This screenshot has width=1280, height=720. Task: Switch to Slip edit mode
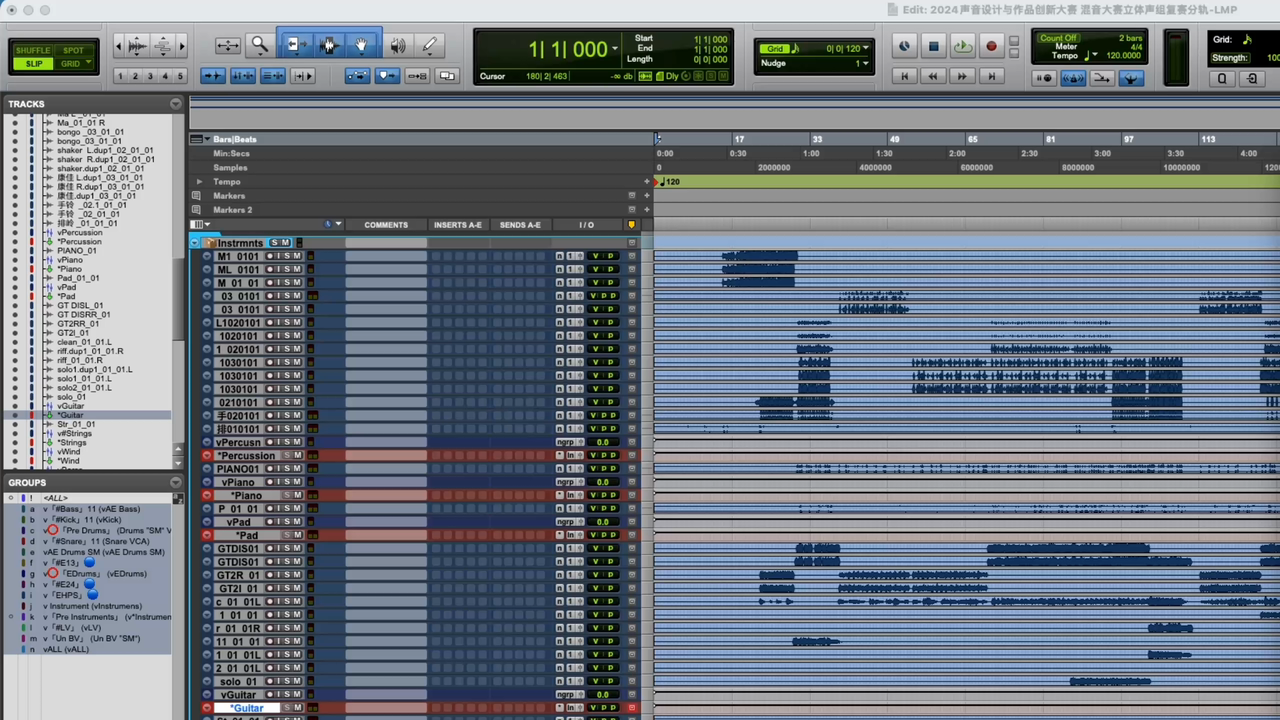pyautogui.click(x=33, y=64)
